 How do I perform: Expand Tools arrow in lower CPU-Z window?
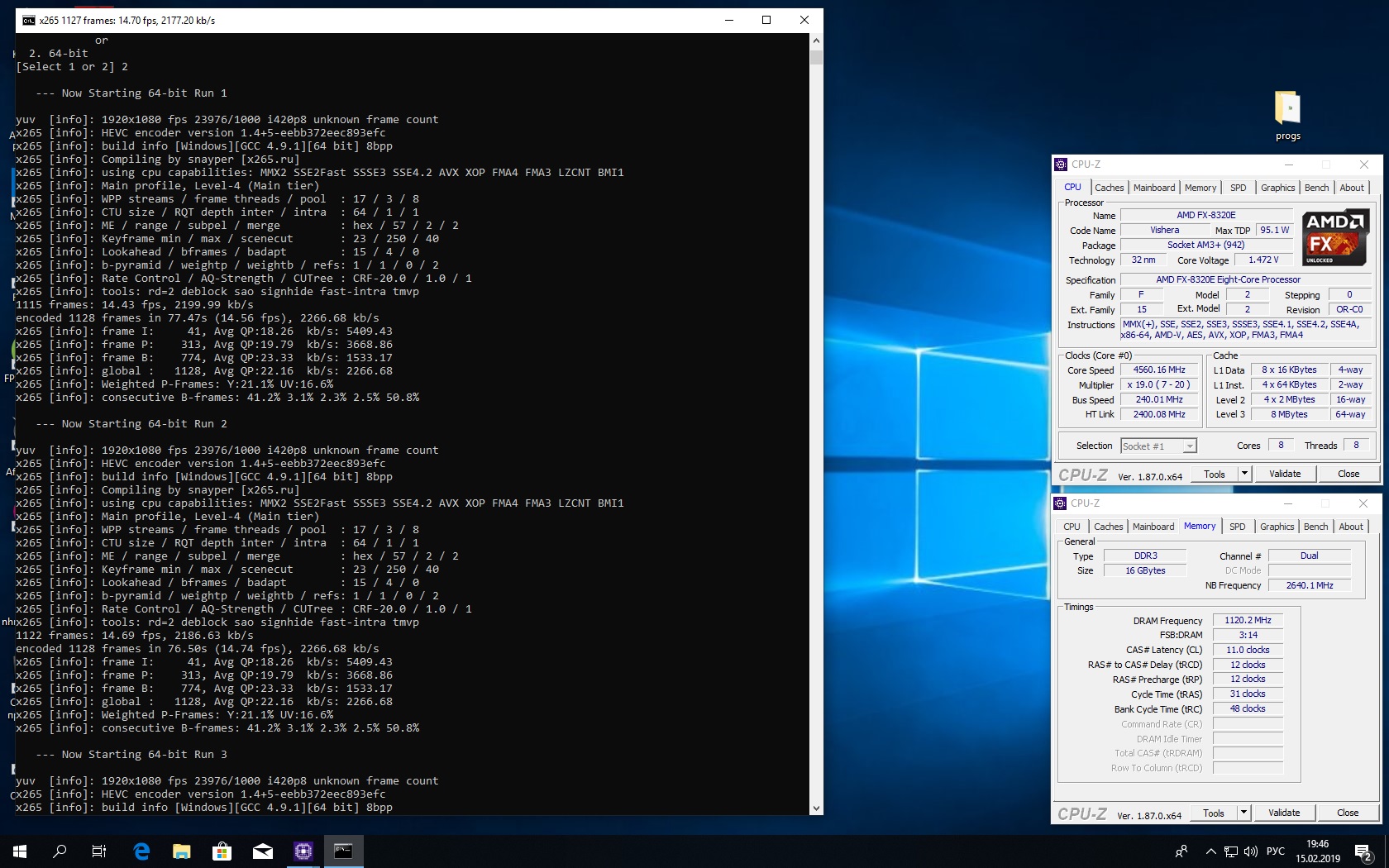click(1243, 813)
